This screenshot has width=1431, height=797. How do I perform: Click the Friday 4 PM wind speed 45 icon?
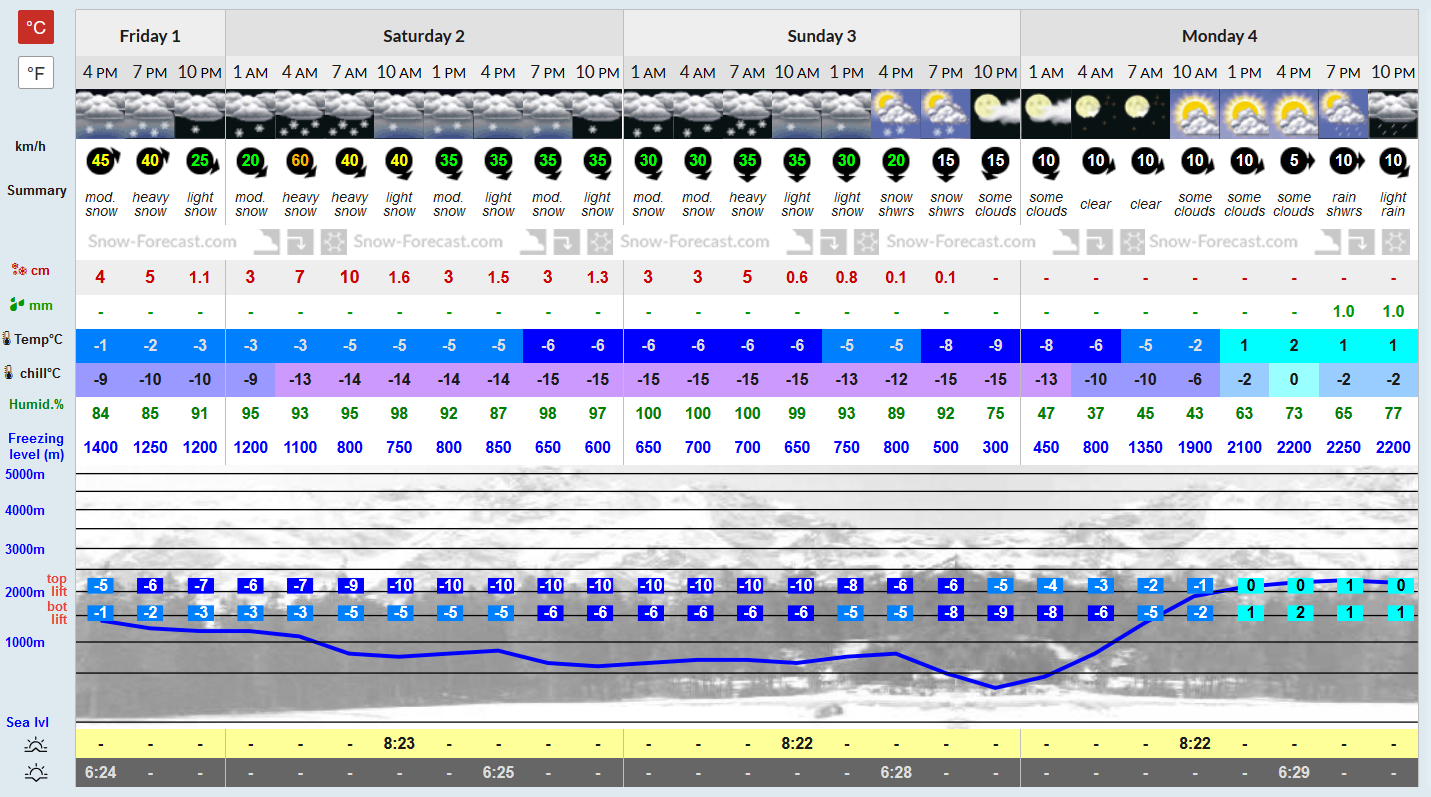click(100, 160)
